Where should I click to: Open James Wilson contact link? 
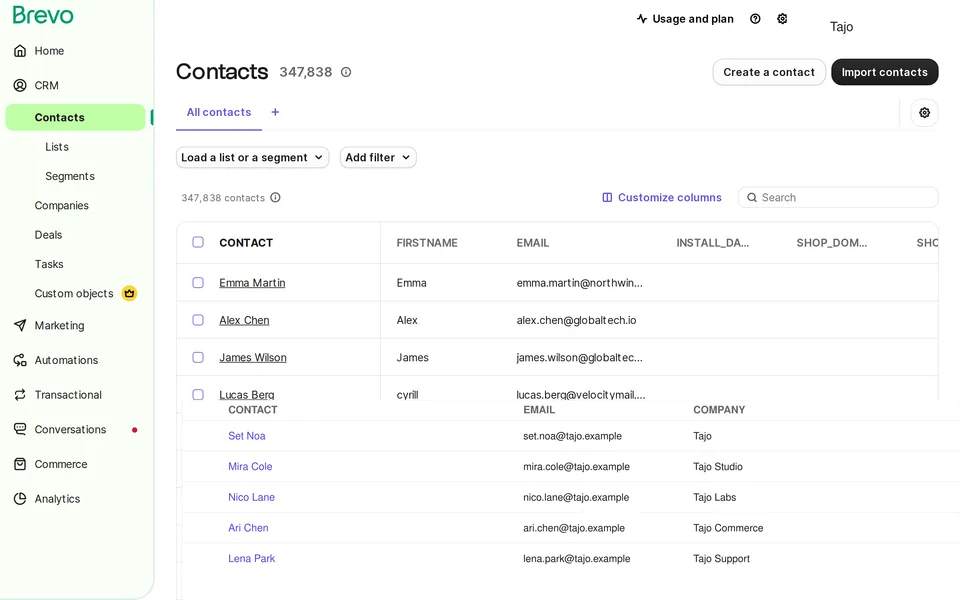(x=253, y=358)
